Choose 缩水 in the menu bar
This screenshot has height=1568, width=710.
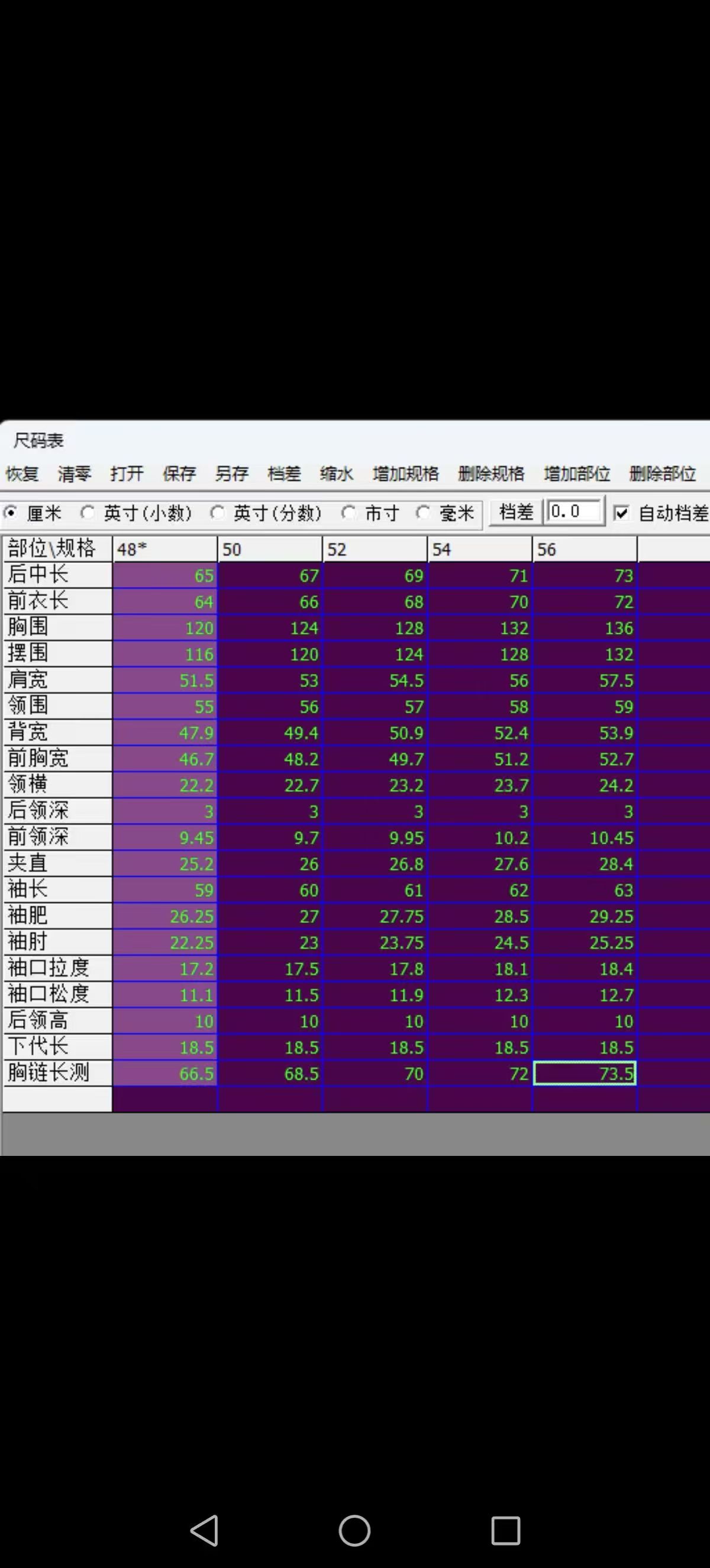337,474
